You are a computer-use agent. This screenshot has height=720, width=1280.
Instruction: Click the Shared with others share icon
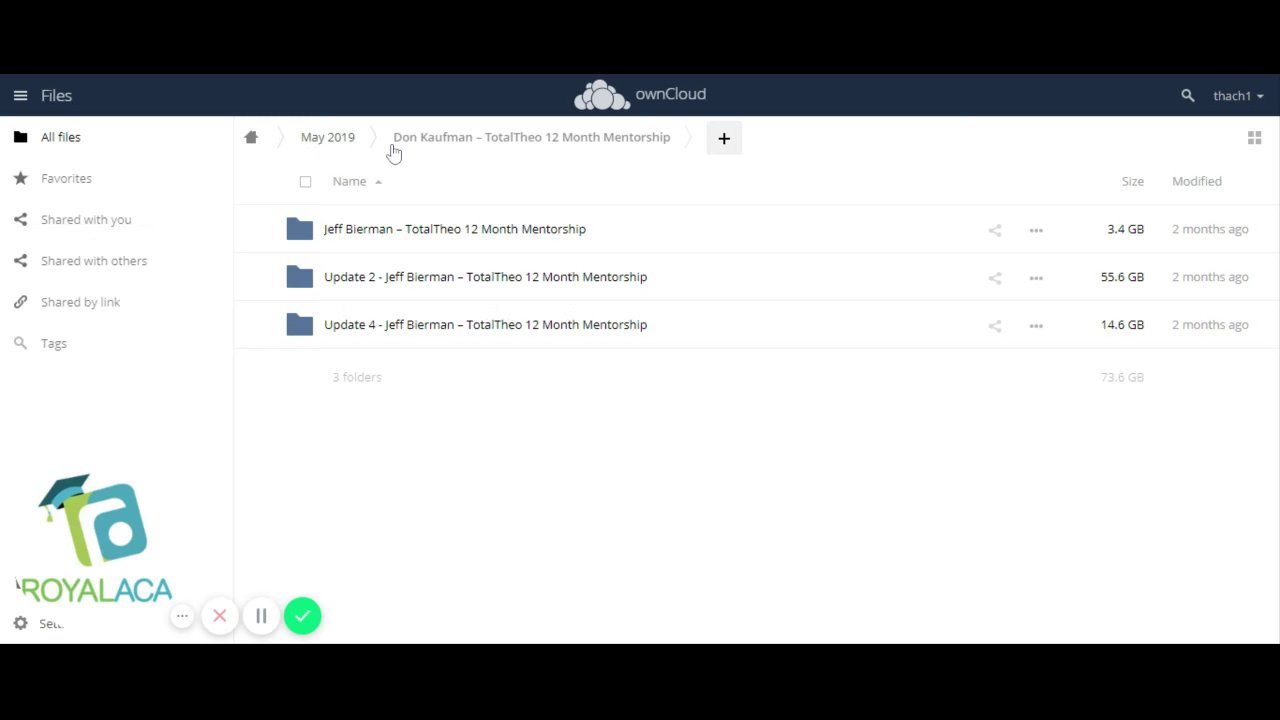(x=20, y=260)
